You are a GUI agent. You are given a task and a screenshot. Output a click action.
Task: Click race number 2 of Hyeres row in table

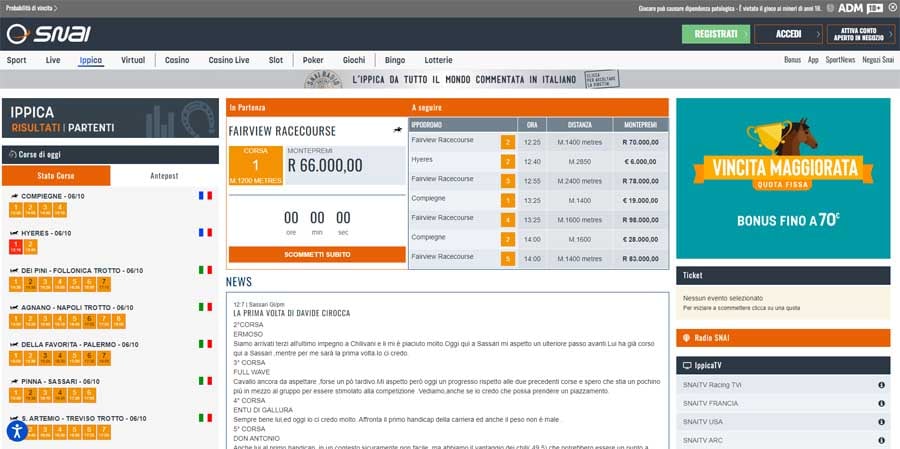click(x=507, y=162)
